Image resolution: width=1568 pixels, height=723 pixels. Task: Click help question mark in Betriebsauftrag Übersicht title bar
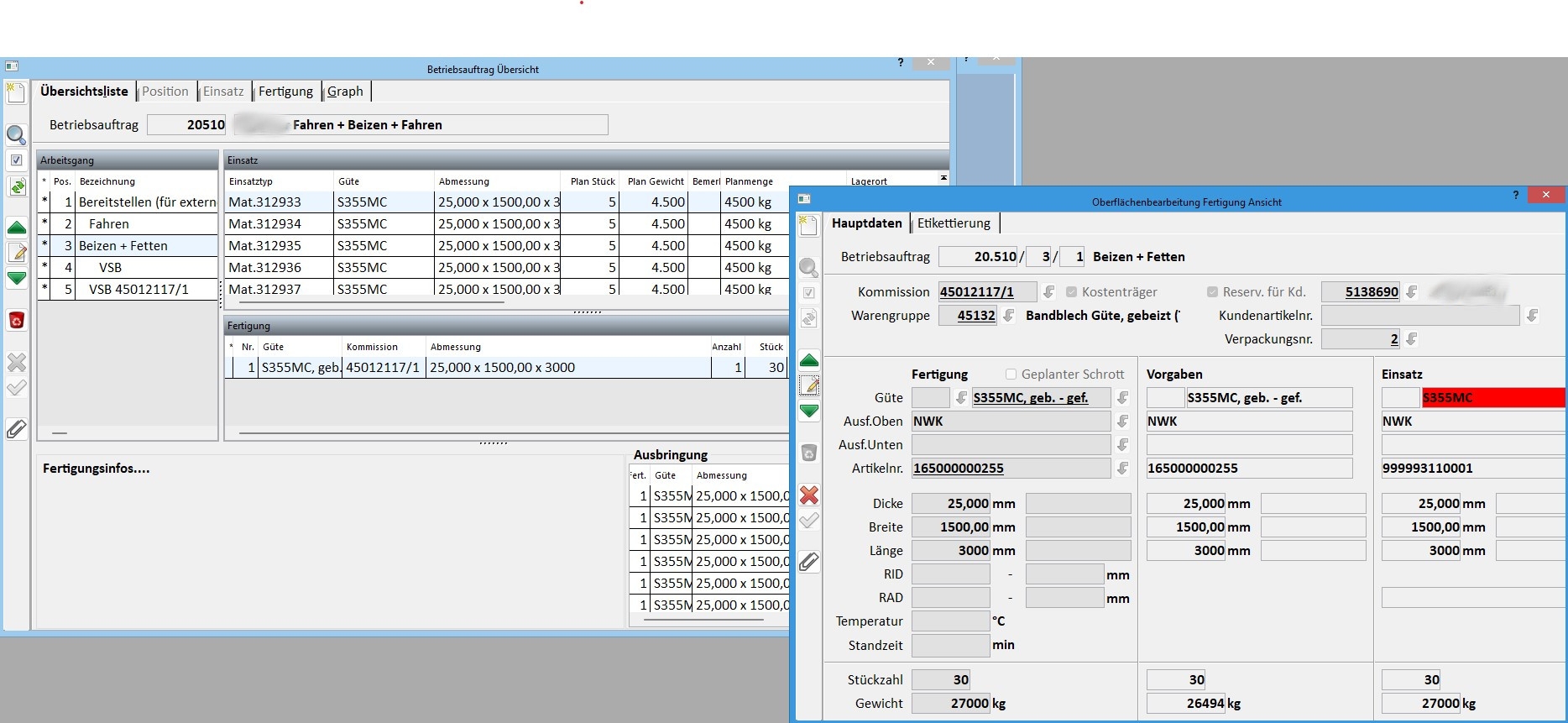[901, 62]
